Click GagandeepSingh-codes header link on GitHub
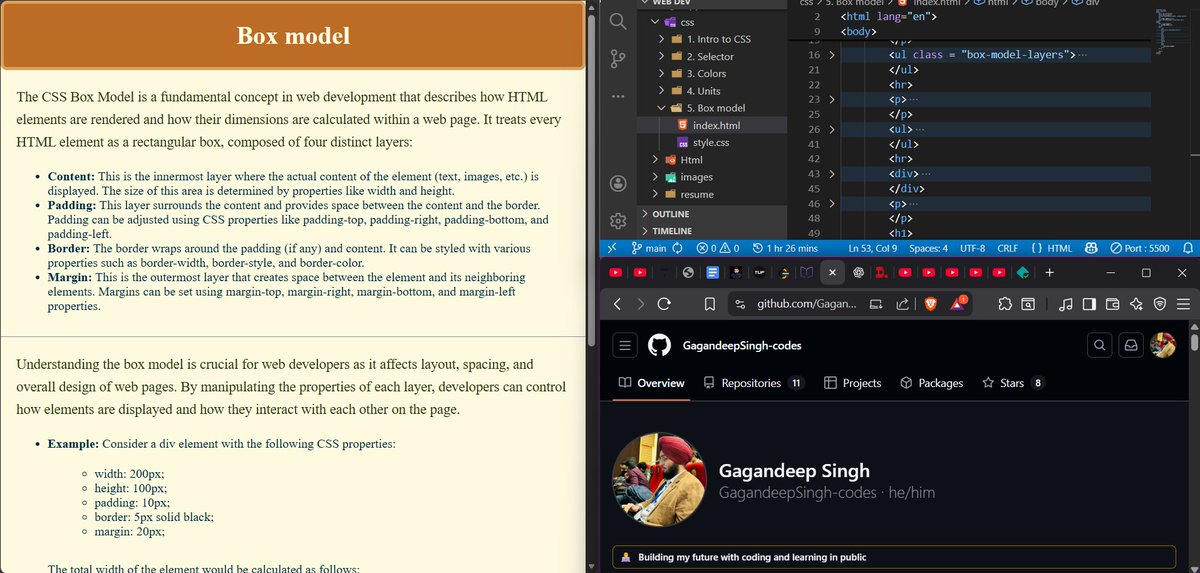Screen dimensions: 1200x573 click(741, 346)
